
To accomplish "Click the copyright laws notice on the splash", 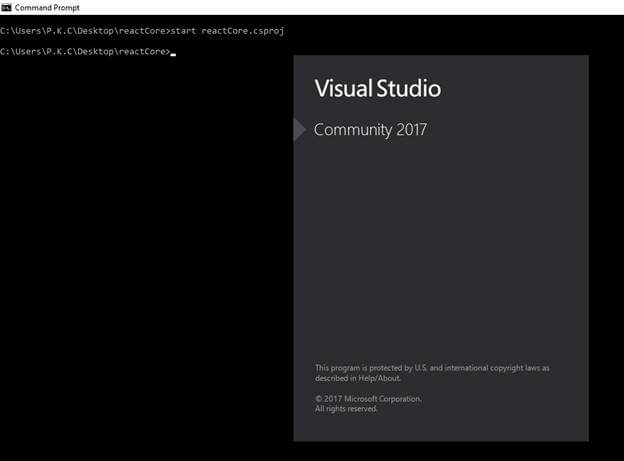I will click(432, 373).
